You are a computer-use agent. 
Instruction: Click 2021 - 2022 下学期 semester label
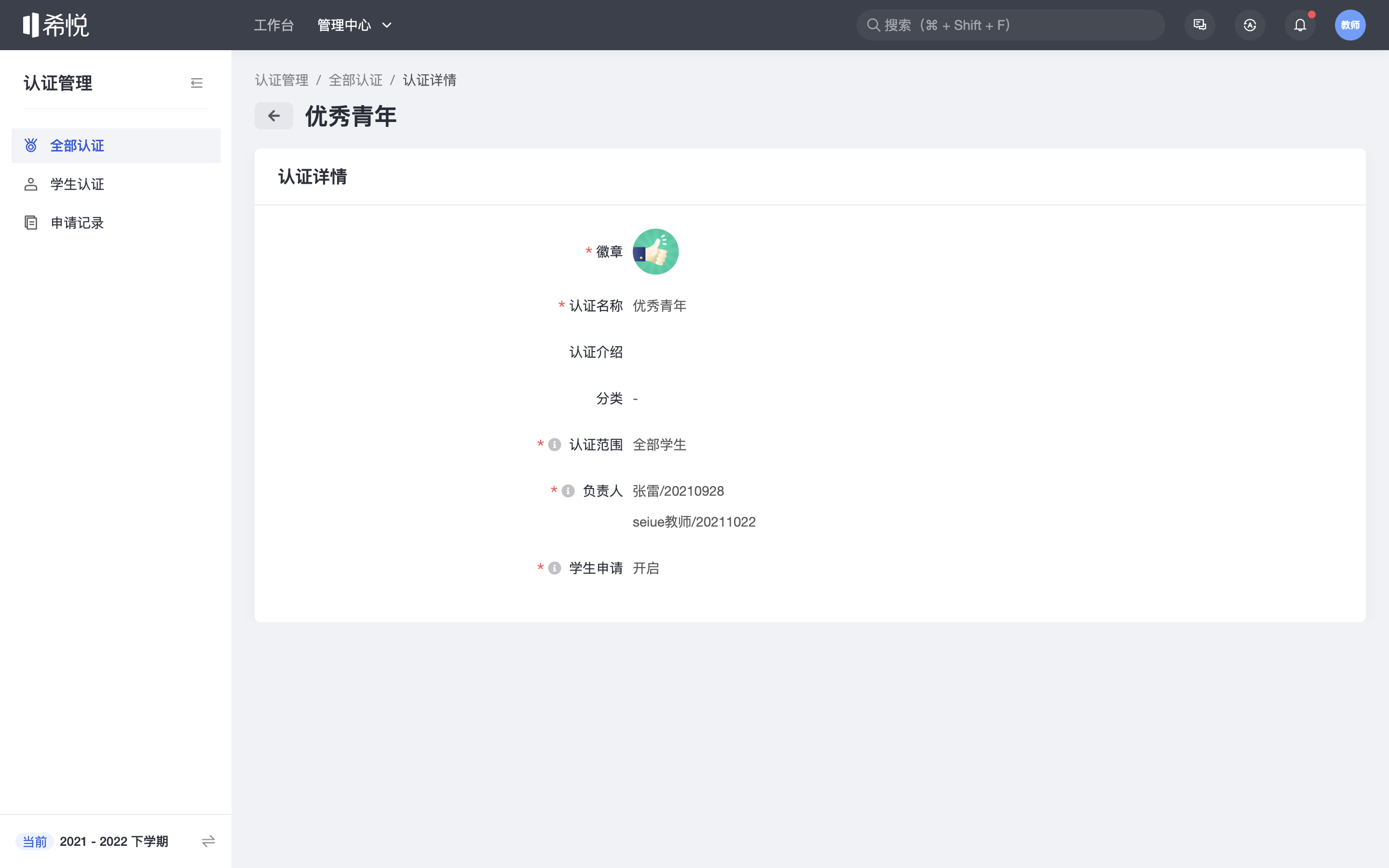[114, 841]
